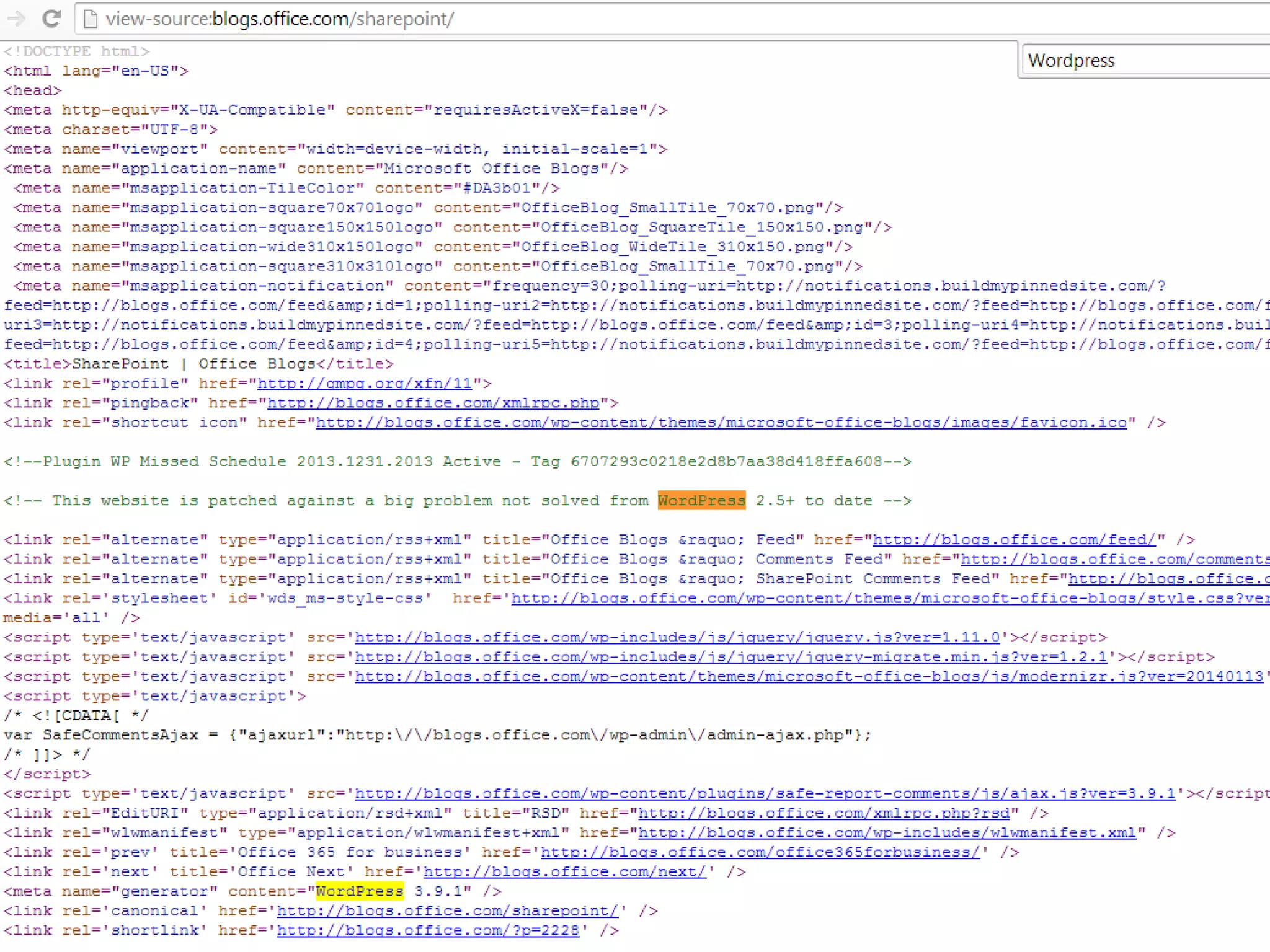The width and height of the screenshot is (1270, 952).
Task: Open the jquery.js?ver=1.11.0 script link
Action: (x=677, y=638)
